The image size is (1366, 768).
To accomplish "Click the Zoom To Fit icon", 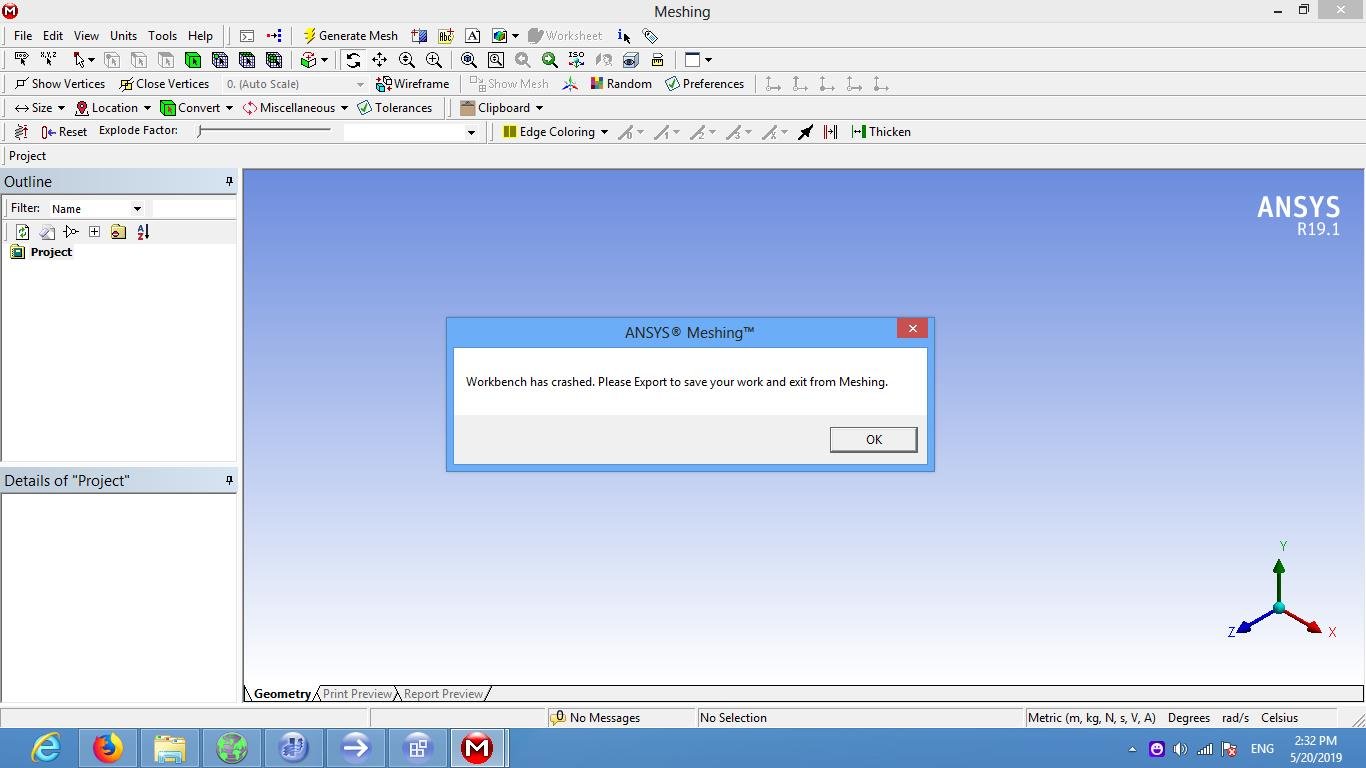I will 468,60.
